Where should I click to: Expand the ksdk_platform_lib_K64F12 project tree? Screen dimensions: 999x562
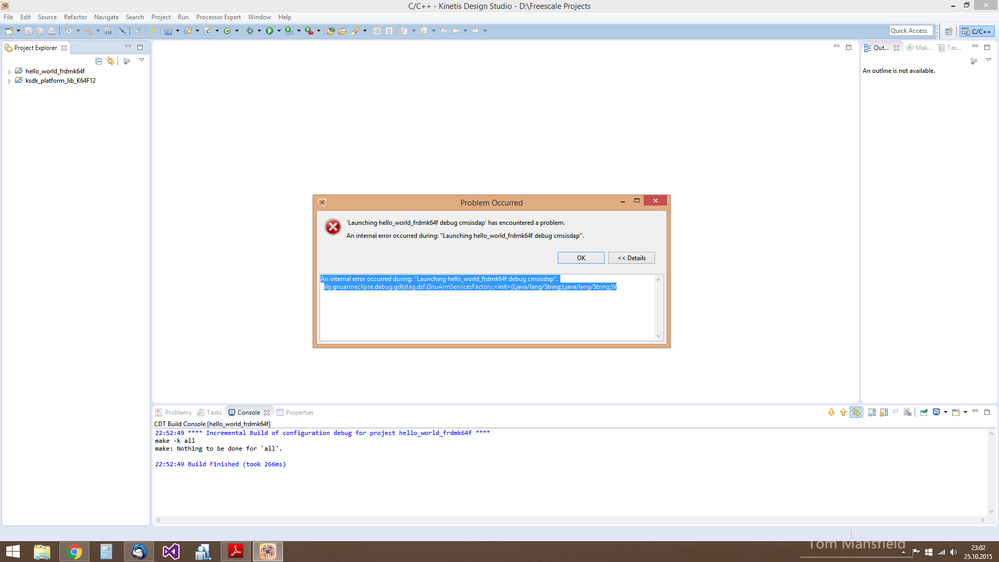tap(9, 82)
